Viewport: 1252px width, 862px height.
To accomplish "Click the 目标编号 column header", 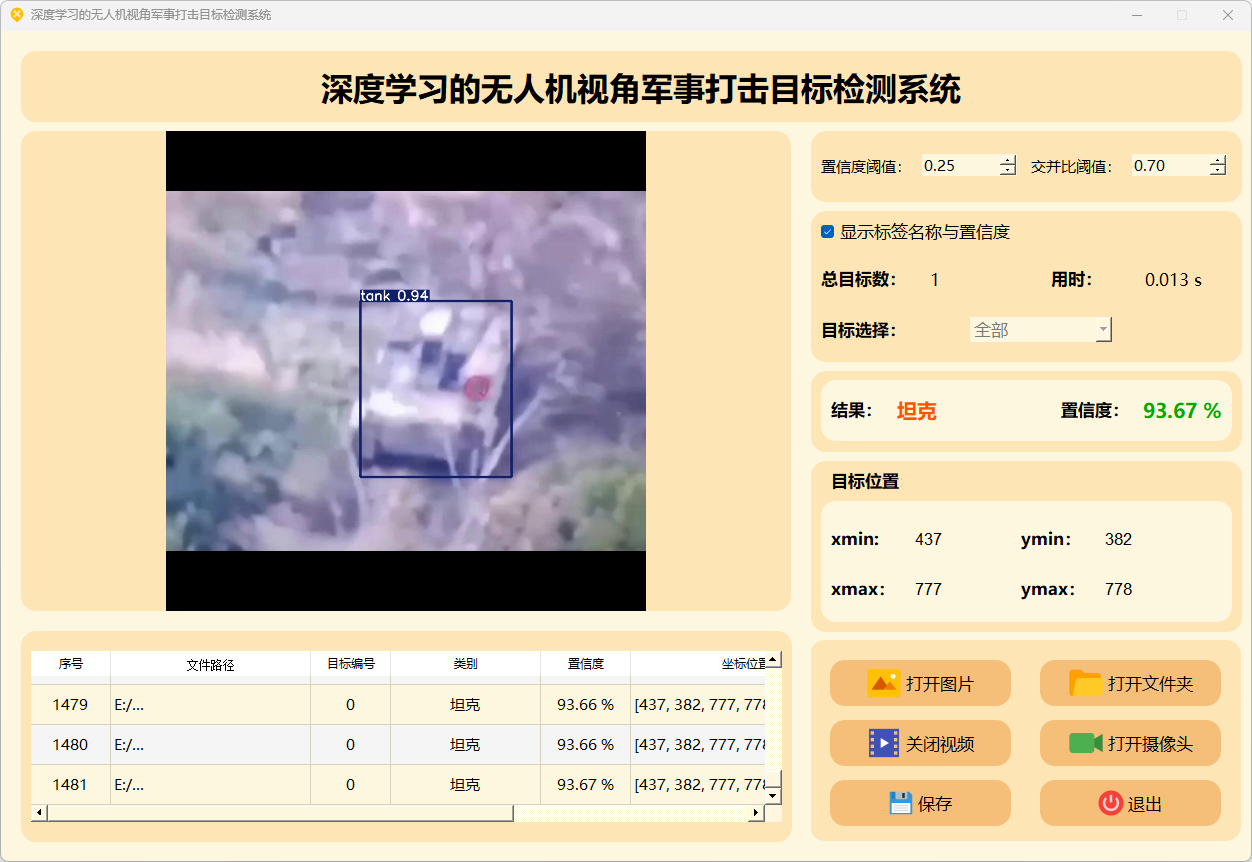I will coord(350,664).
